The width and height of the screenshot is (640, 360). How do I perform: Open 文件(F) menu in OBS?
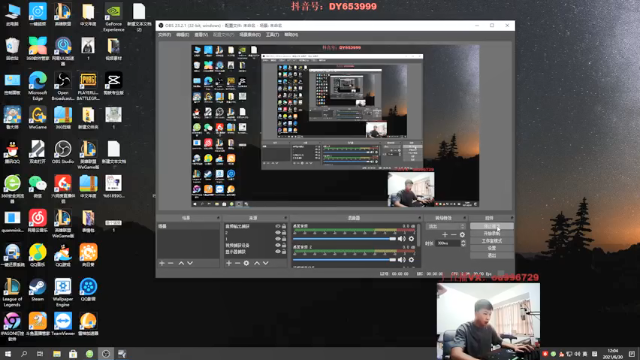point(164,35)
